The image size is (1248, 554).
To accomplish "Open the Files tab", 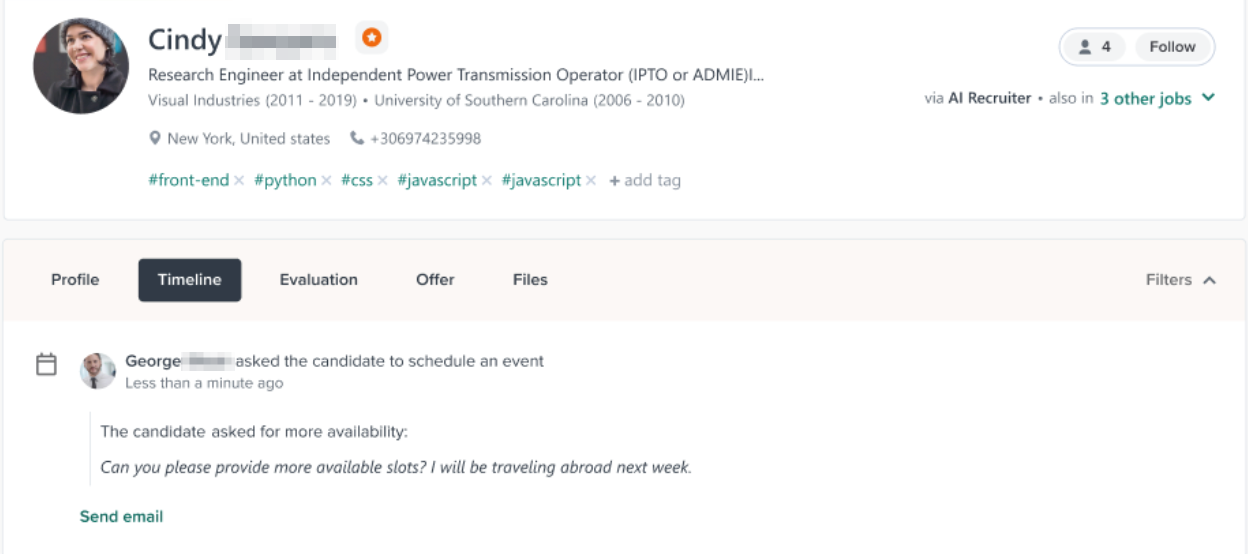I will 530,280.
